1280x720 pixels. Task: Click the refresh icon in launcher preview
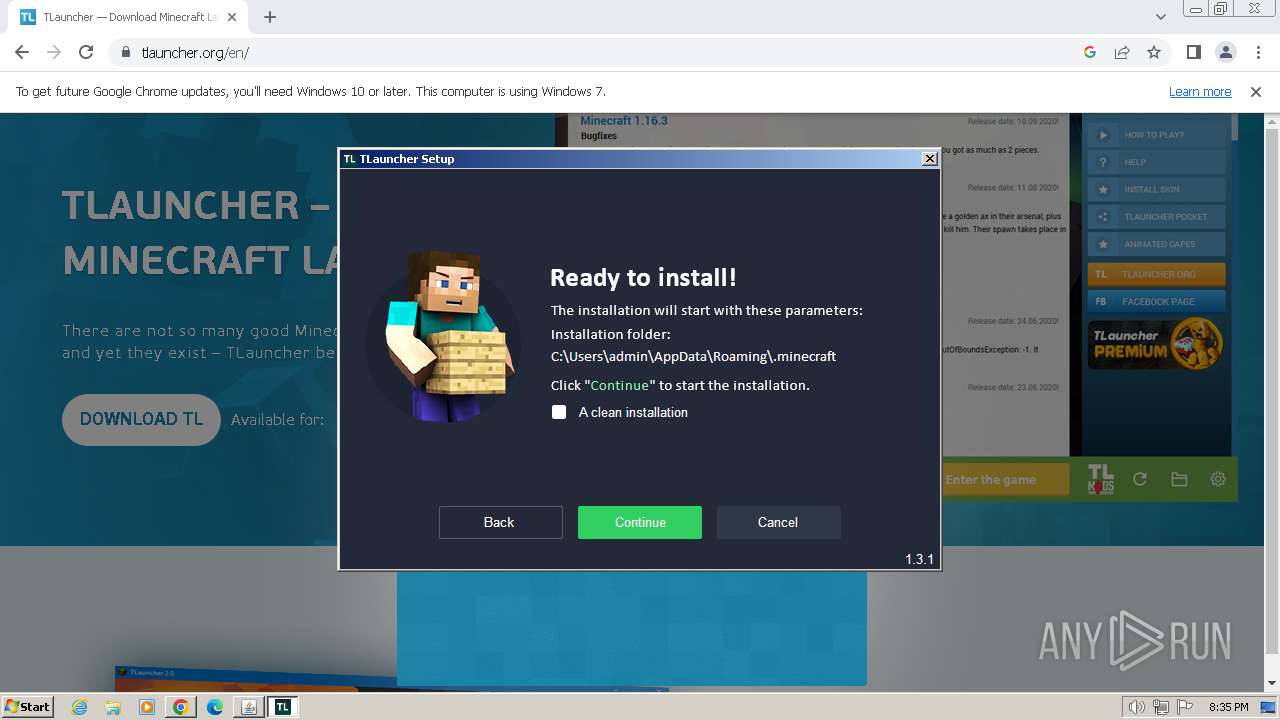pyautogui.click(x=1140, y=479)
